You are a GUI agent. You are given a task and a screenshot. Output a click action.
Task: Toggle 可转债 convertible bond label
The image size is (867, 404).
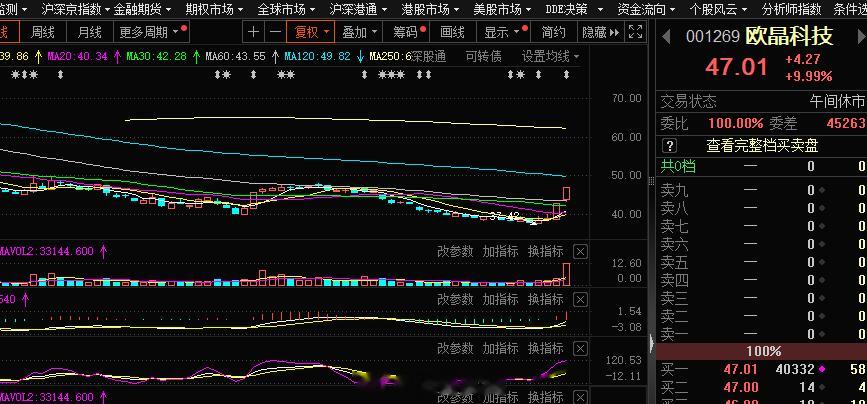pyautogui.click(x=483, y=56)
